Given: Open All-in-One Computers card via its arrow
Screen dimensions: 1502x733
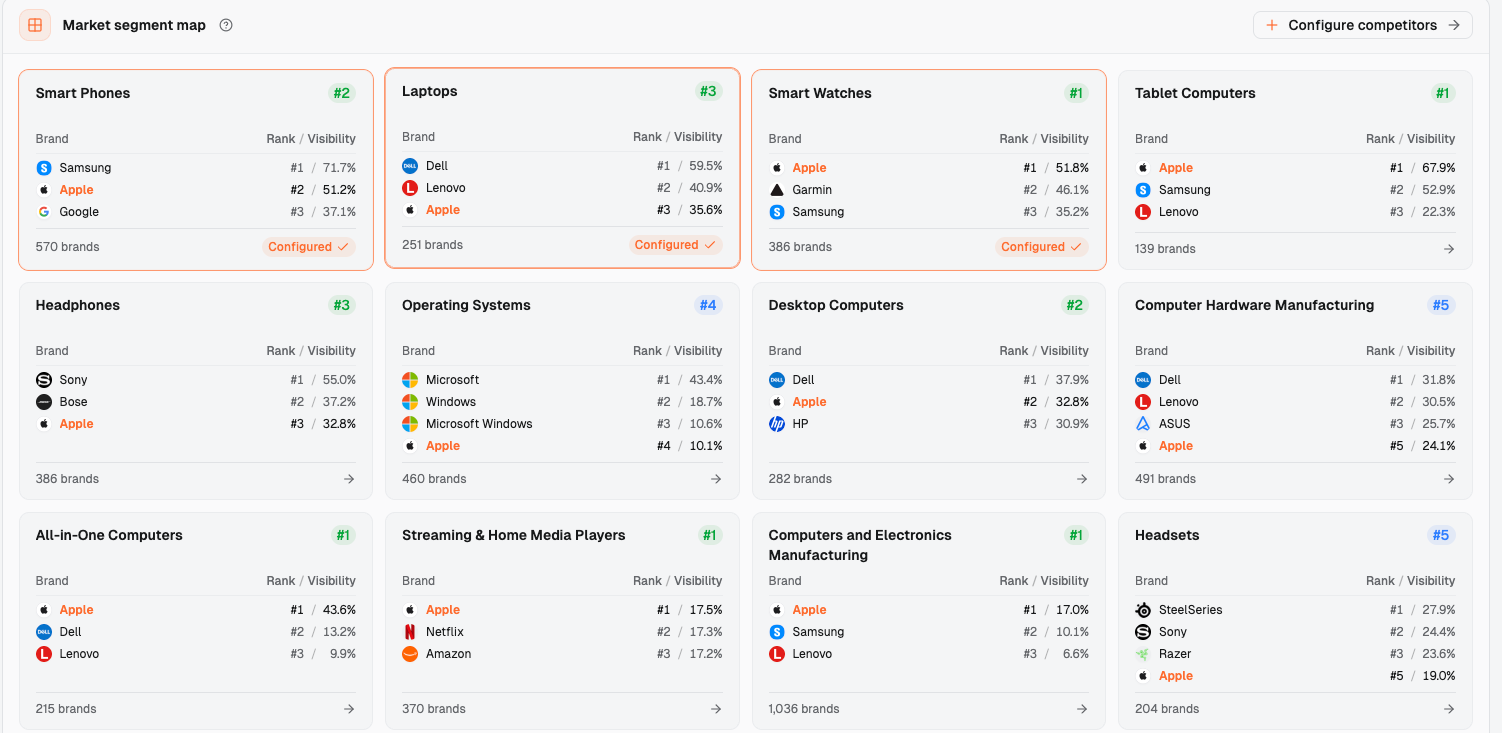Looking at the screenshot, I should 349,709.
